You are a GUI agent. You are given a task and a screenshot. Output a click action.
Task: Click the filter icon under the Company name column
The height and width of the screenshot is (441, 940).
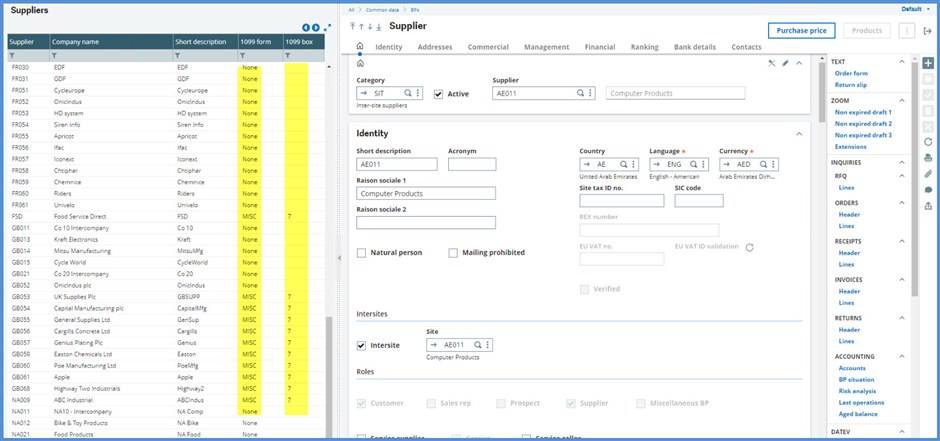click(55, 56)
